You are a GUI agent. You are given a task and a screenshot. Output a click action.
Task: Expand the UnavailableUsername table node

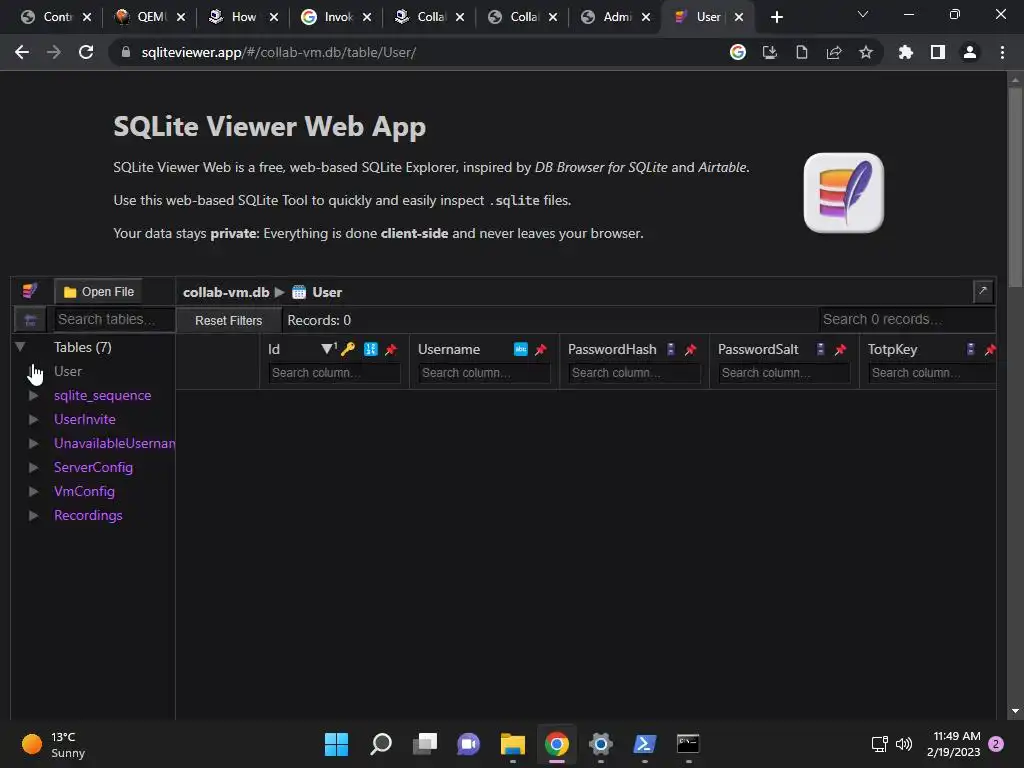[x=33, y=443]
